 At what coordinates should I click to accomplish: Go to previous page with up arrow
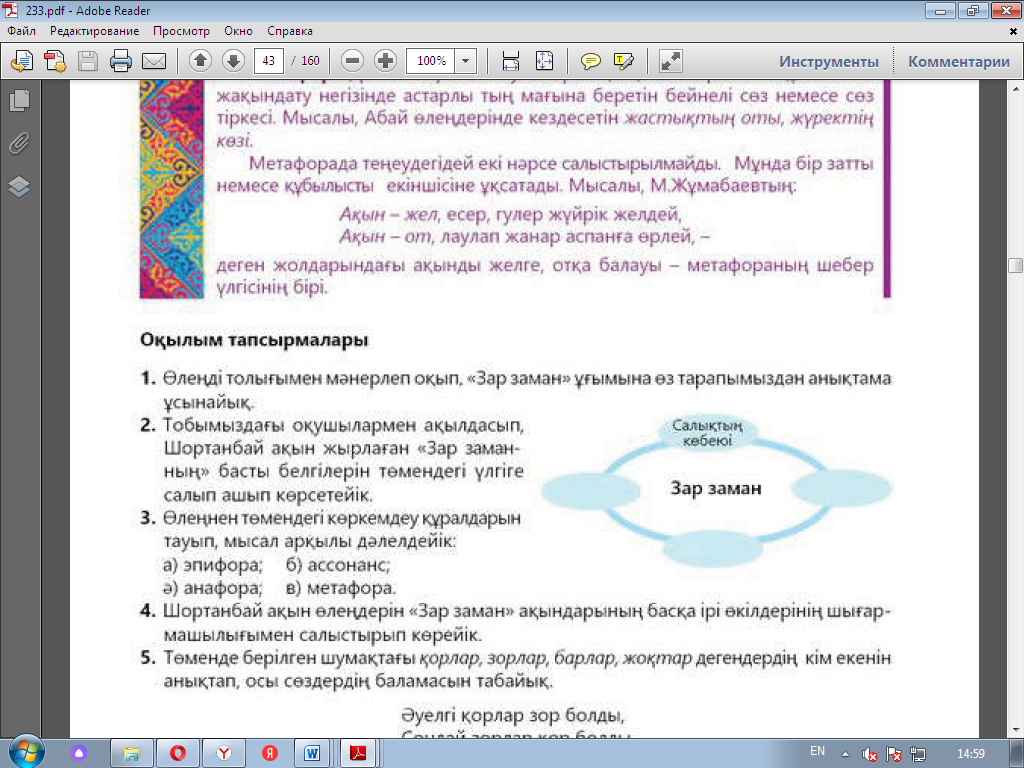coord(200,61)
